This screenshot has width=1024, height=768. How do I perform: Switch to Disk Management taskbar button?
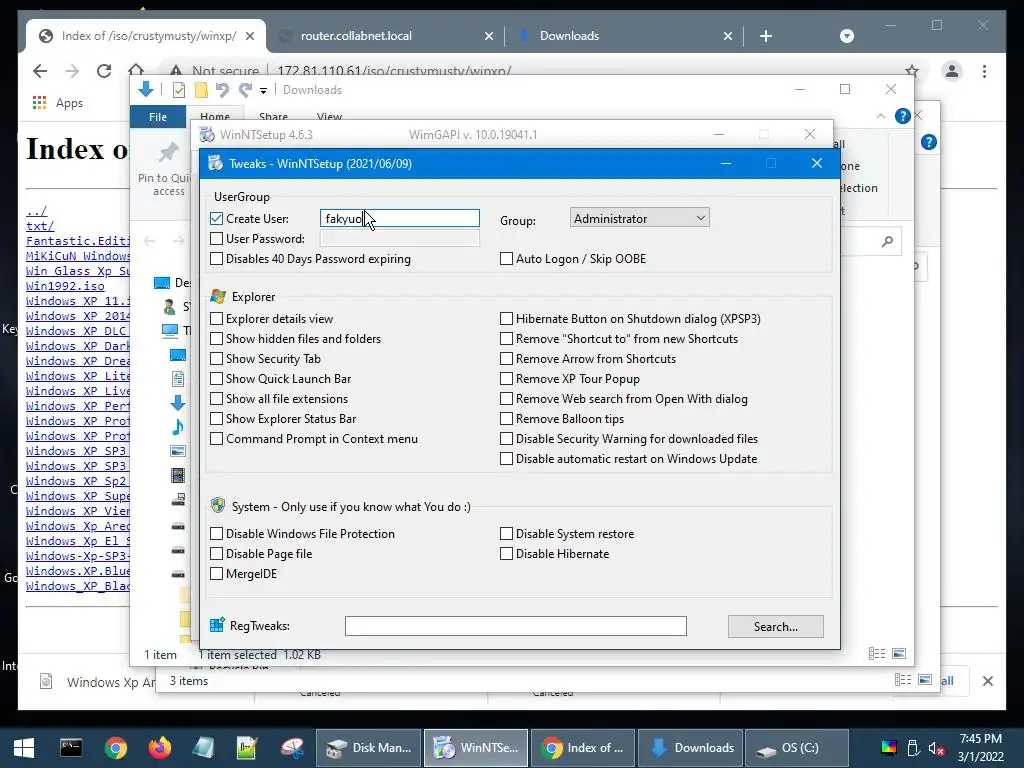tap(370, 748)
